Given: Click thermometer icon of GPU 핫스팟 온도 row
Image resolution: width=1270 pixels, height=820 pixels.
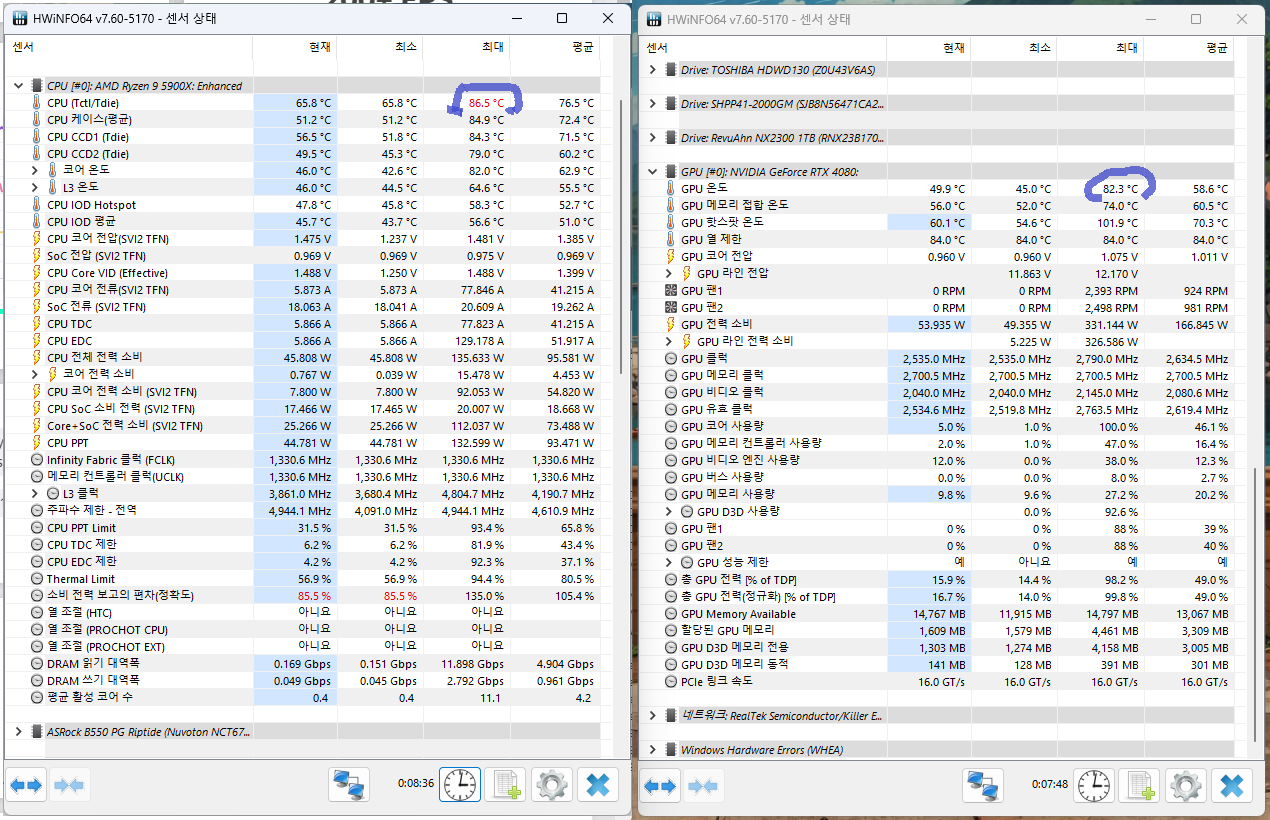Looking at the screenshot, I should tap(671, 222).
